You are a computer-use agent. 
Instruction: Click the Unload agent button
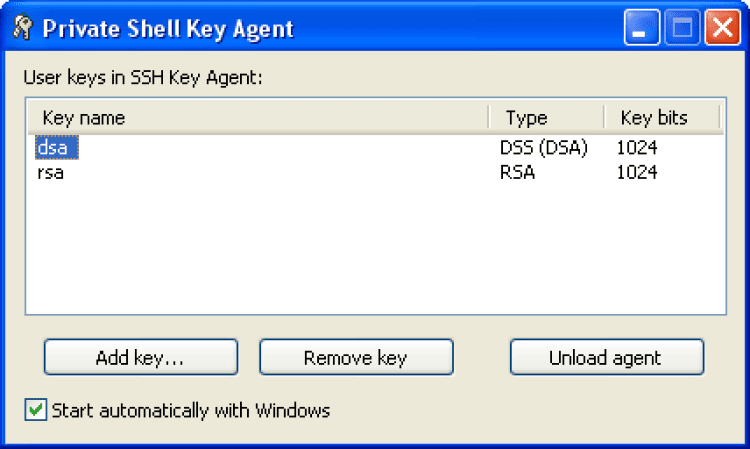(x=606, y=357)
